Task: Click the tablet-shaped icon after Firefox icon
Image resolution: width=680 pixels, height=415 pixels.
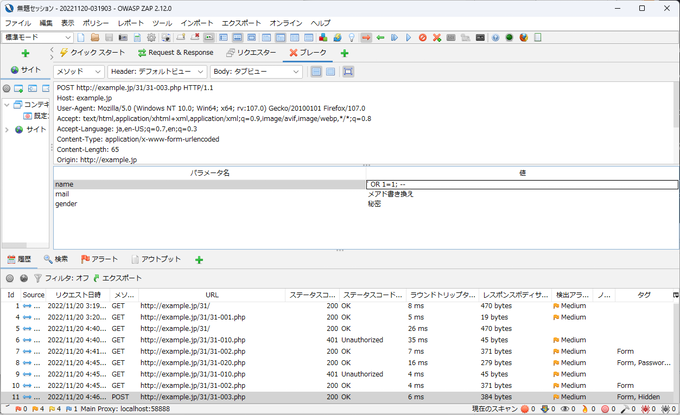Action: [538, 38]
